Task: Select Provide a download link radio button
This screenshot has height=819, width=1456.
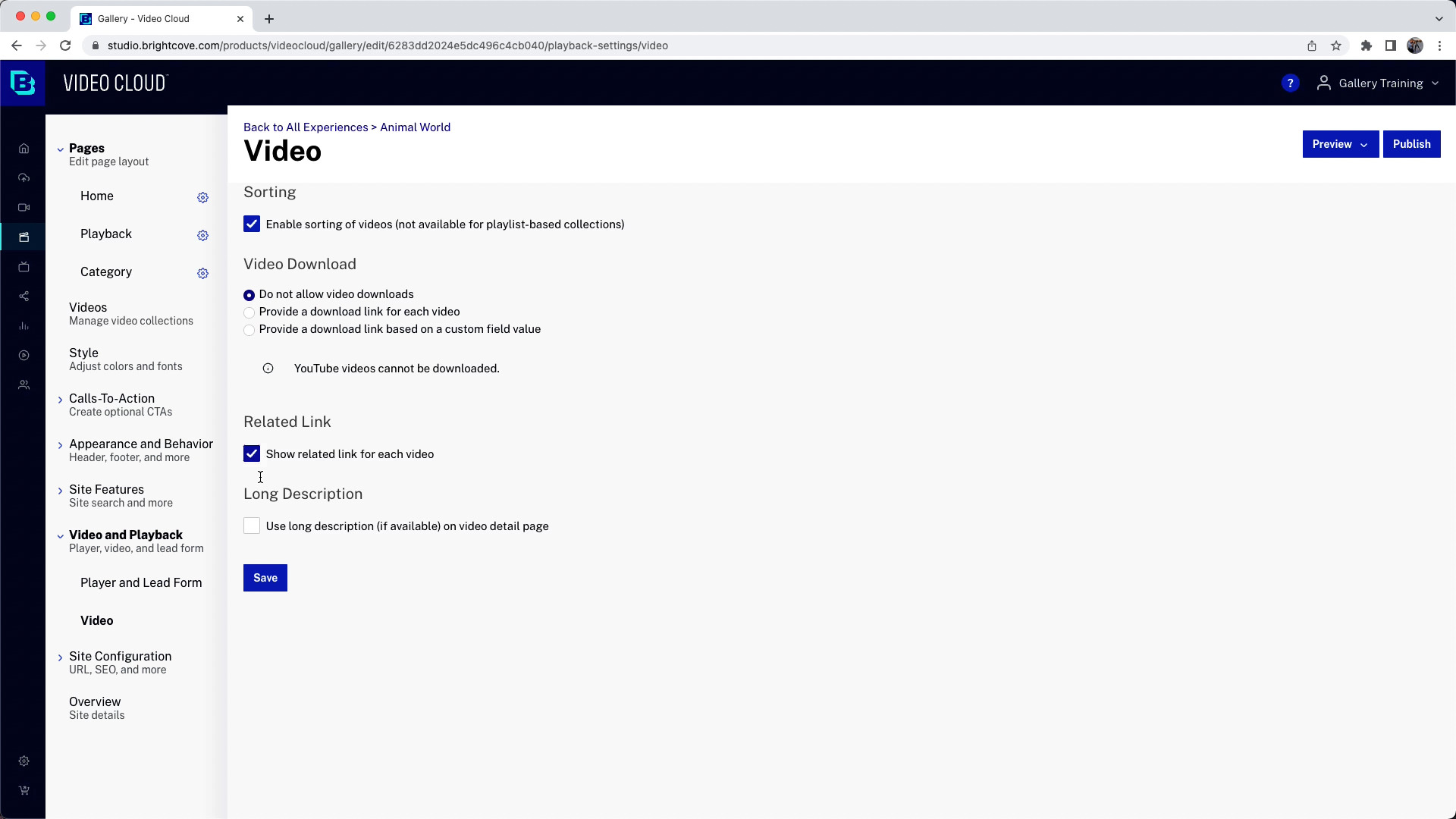Action: pyautogui.click(x=249, y=311)
